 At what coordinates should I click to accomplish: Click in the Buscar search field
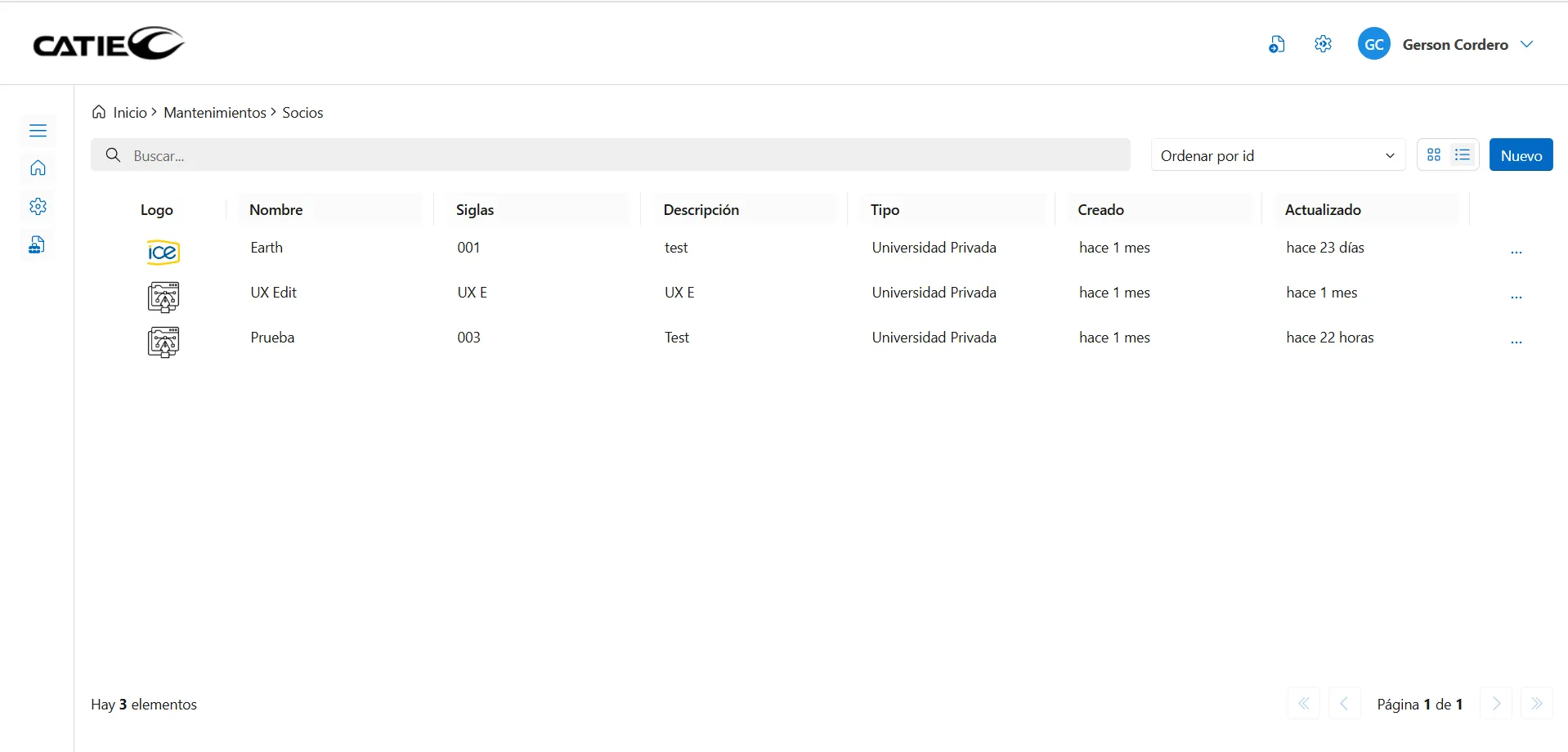[621, 155]
